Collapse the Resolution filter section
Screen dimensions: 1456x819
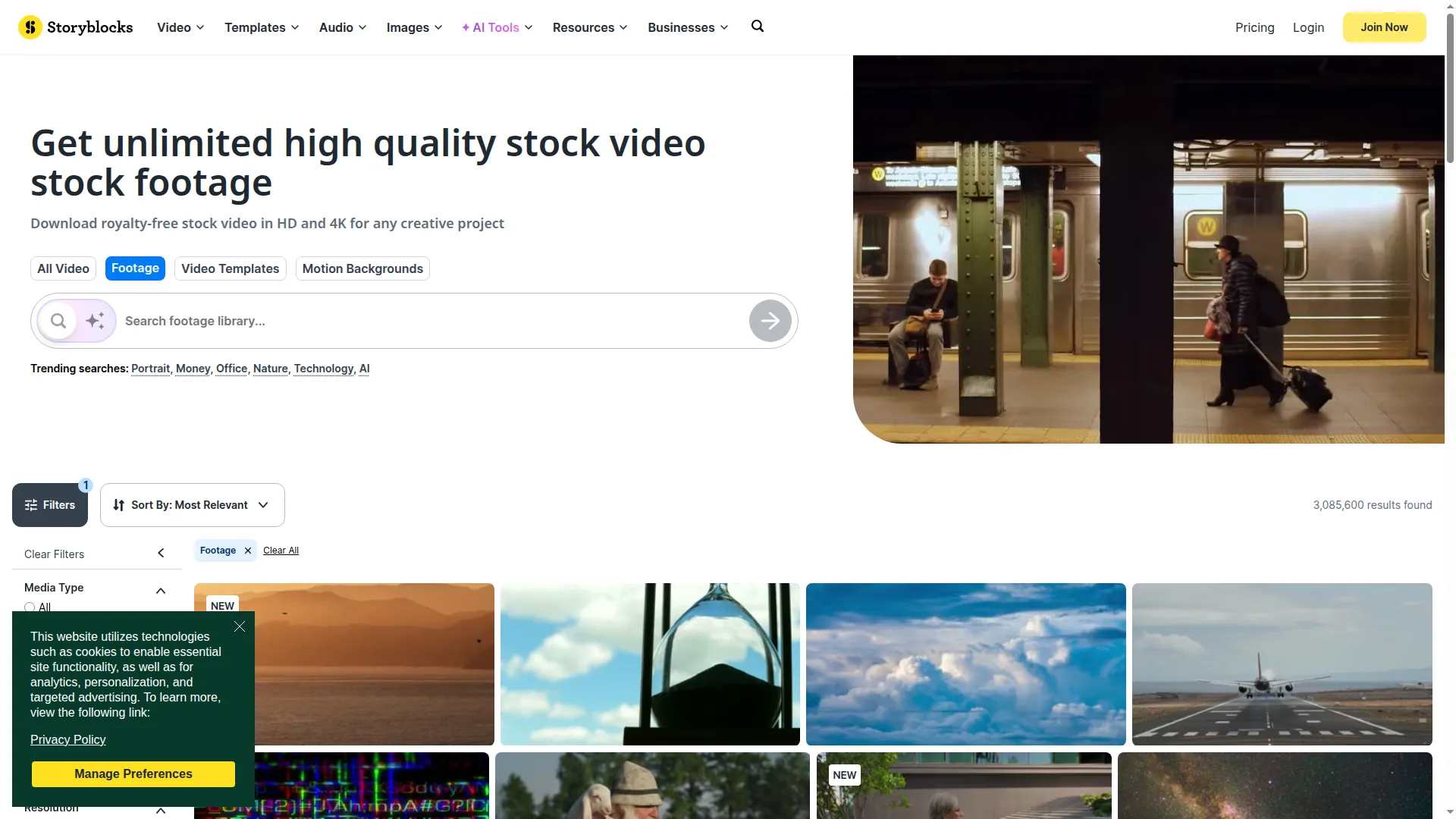[x=161, y=811]
